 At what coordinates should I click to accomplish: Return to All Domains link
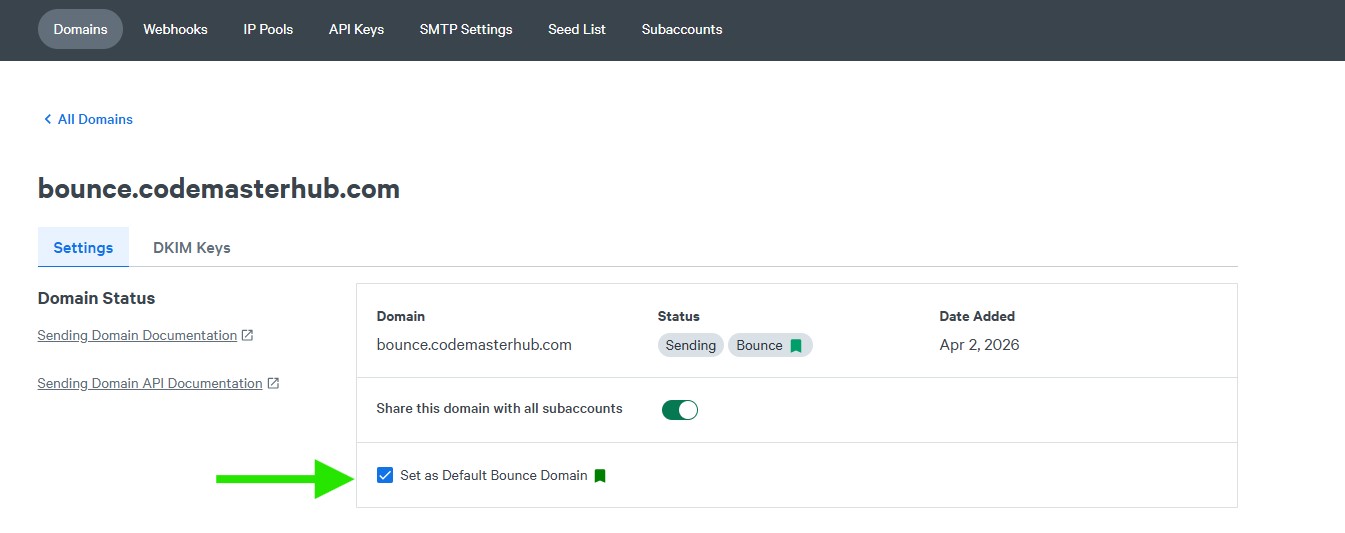95,119
